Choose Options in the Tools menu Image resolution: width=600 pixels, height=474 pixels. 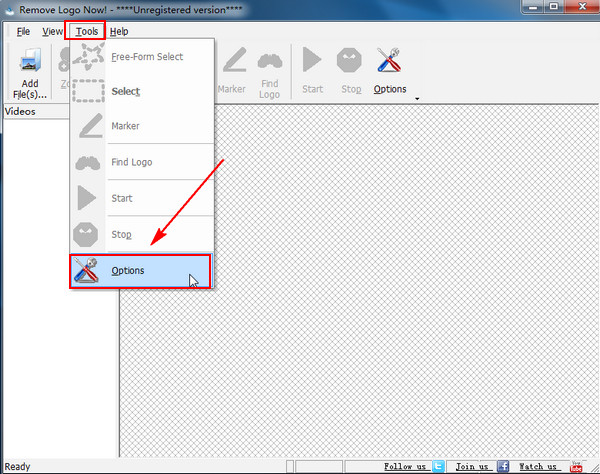(x=140, y=271)
